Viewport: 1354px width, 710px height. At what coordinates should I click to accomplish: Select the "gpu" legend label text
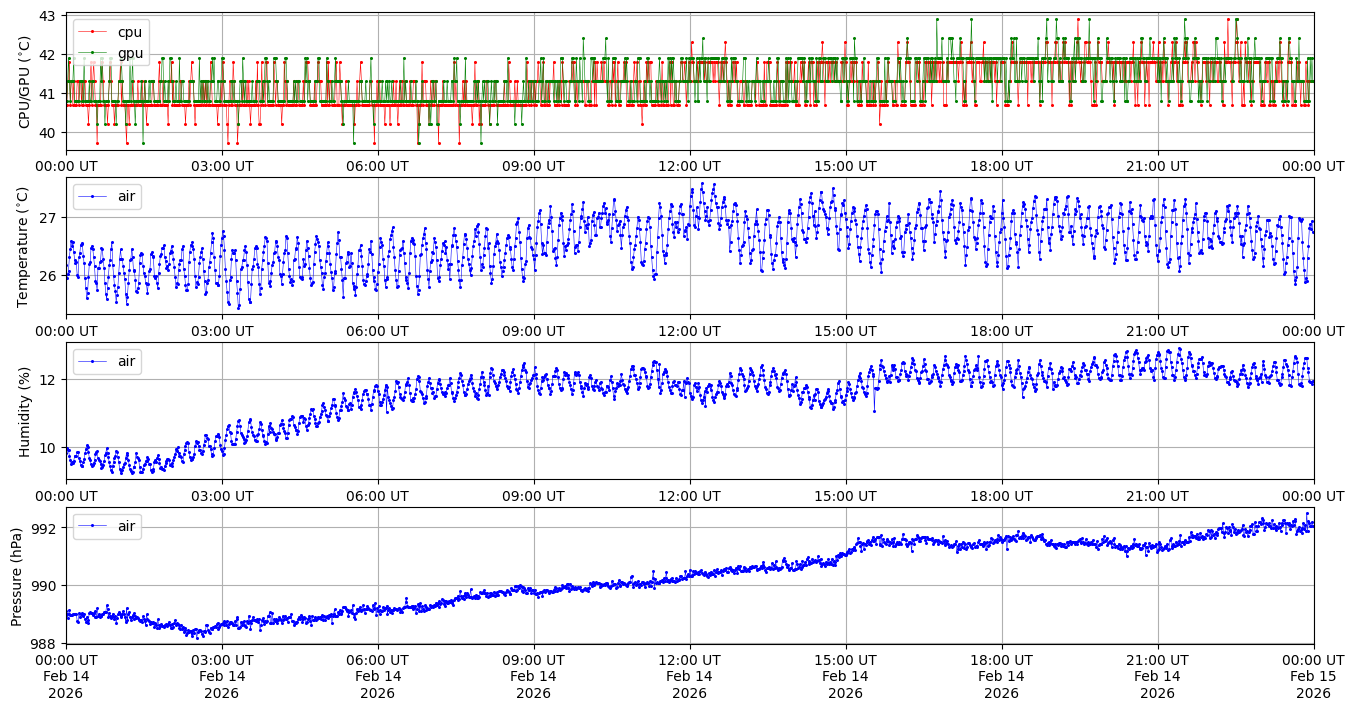pyautogui.click(x=130, y=52)
